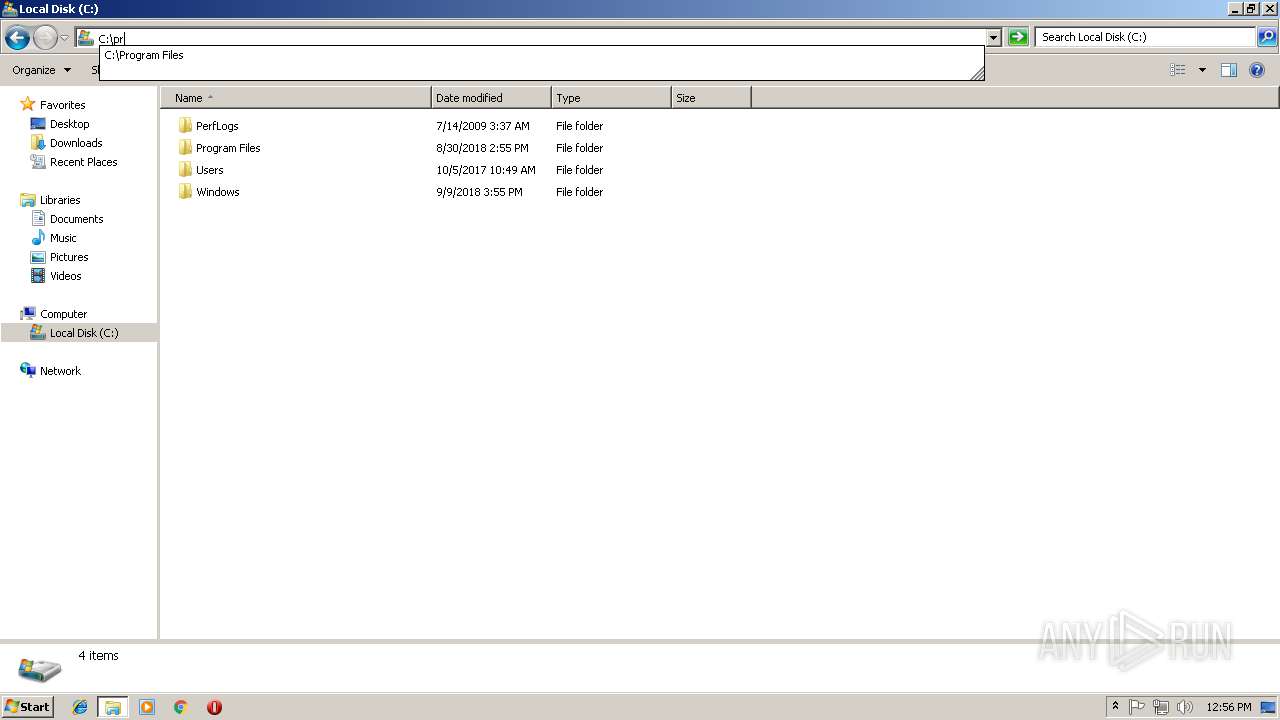Select the Users folder icon
This screenshot has width=1280, height=720.
[185, 170]
